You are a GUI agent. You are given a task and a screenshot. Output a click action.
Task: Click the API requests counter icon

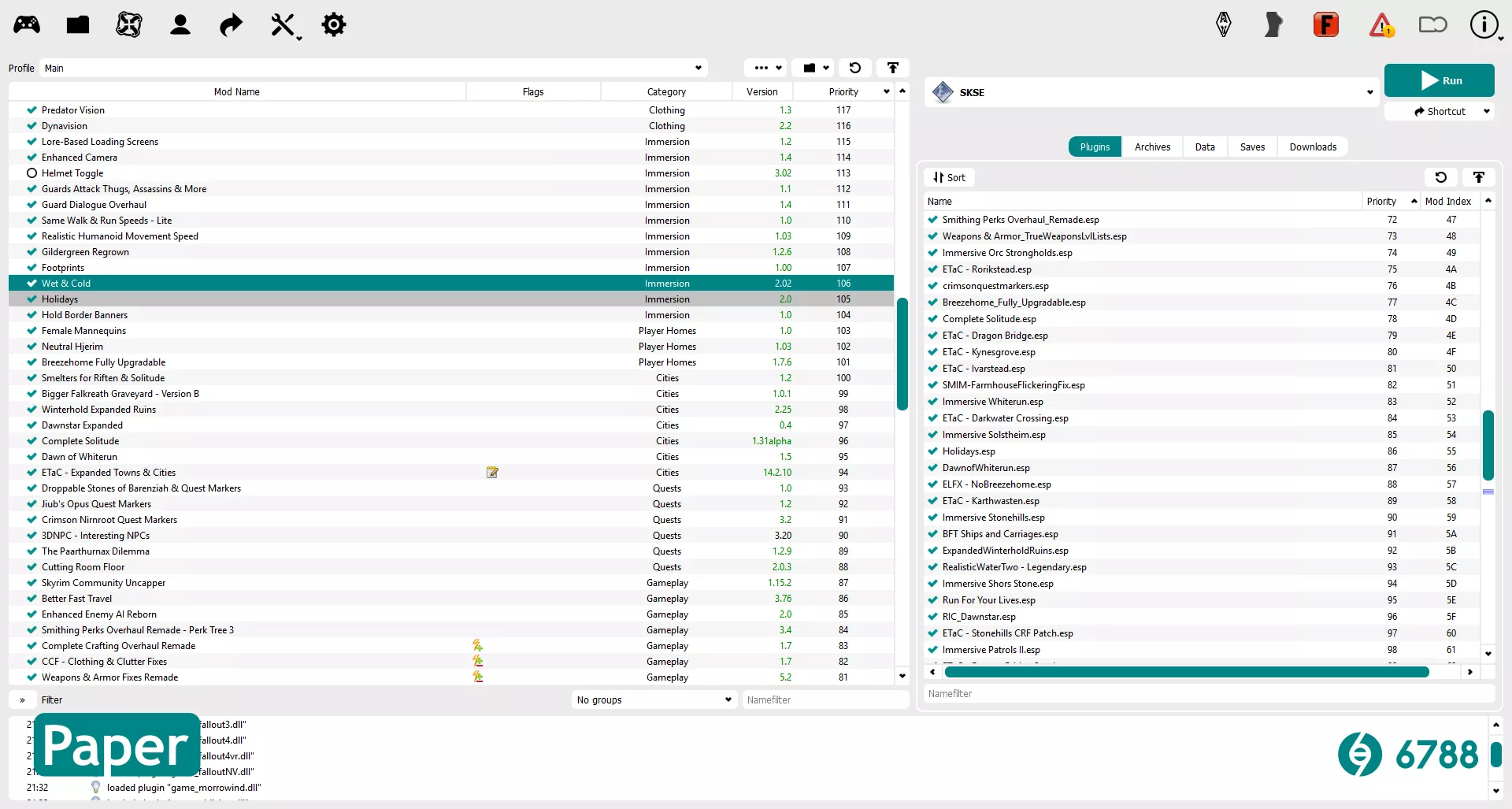[x=1360, y=754]
